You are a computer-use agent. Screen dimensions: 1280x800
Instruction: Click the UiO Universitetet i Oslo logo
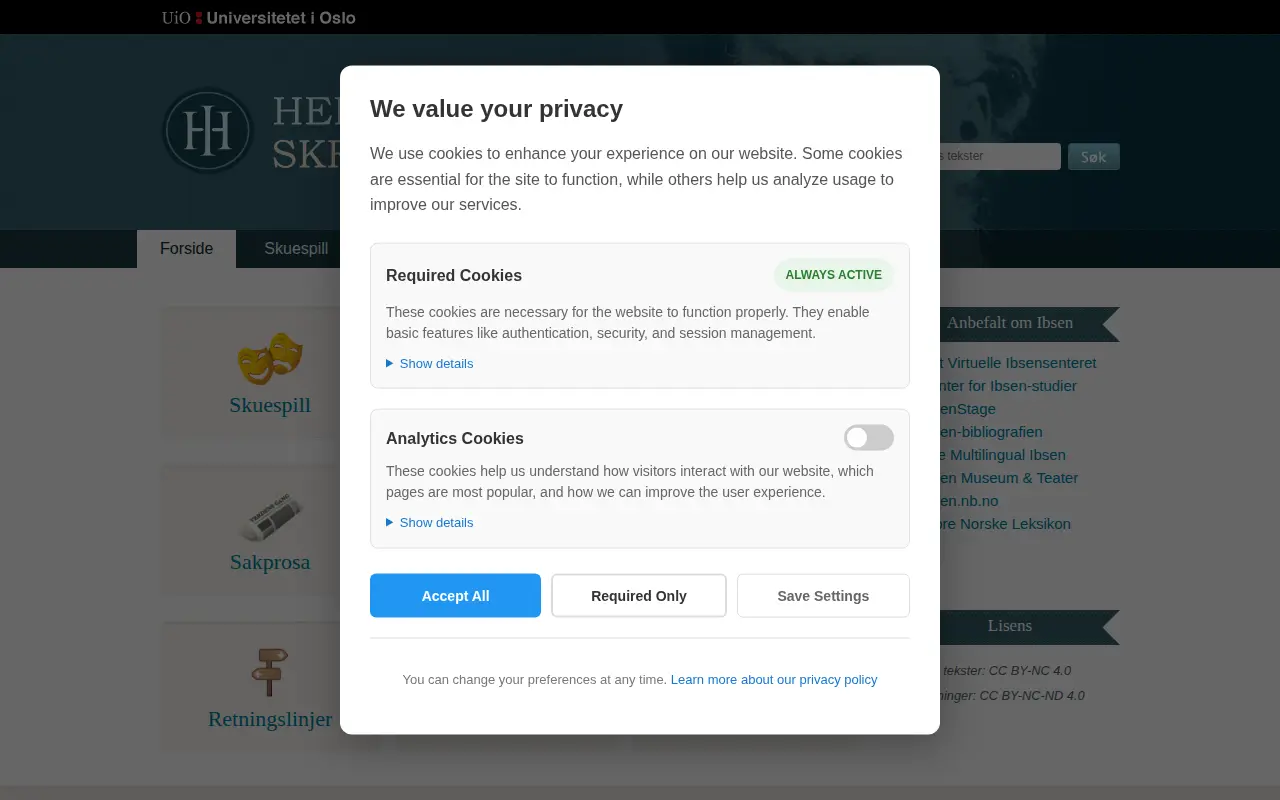(x=259, y=17)
